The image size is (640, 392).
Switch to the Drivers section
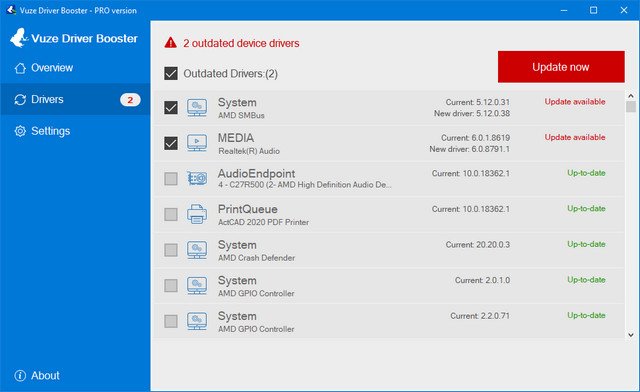coord(75,100)
